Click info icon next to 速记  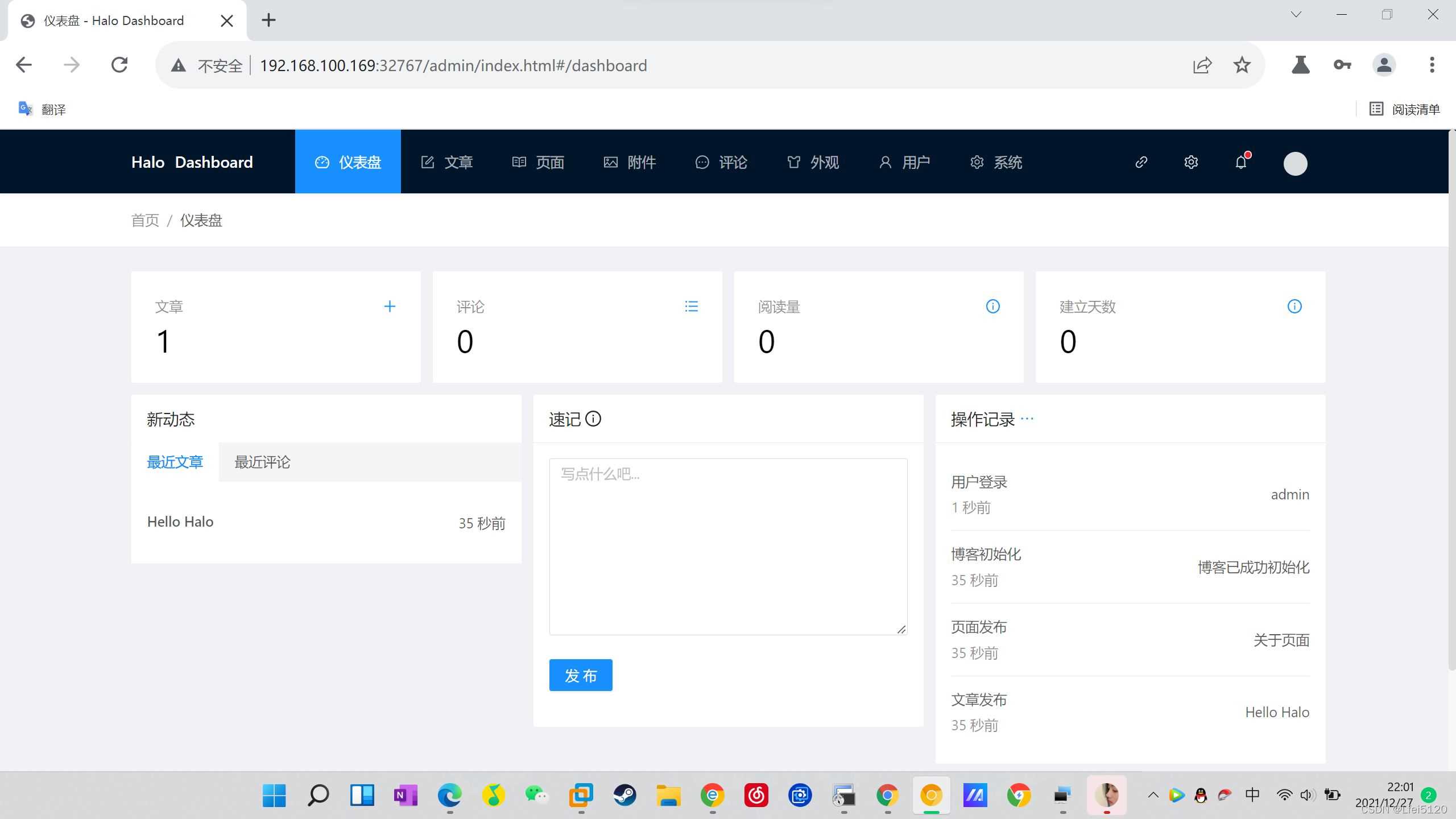[x=593, y=419]
